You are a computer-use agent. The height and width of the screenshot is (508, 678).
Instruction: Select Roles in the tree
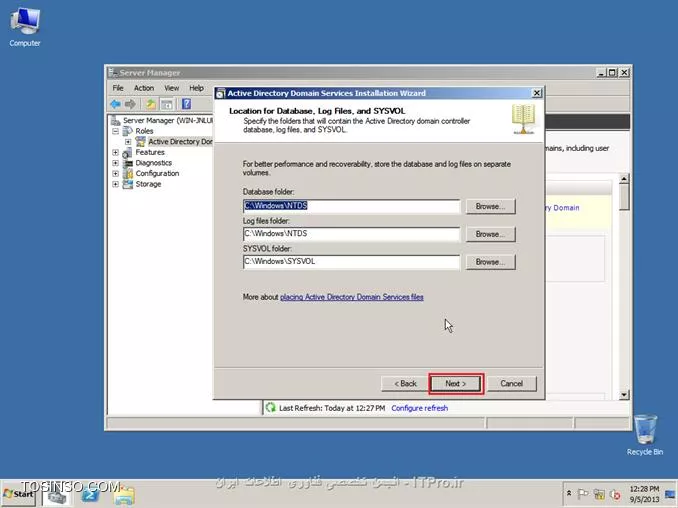[144, 131]
